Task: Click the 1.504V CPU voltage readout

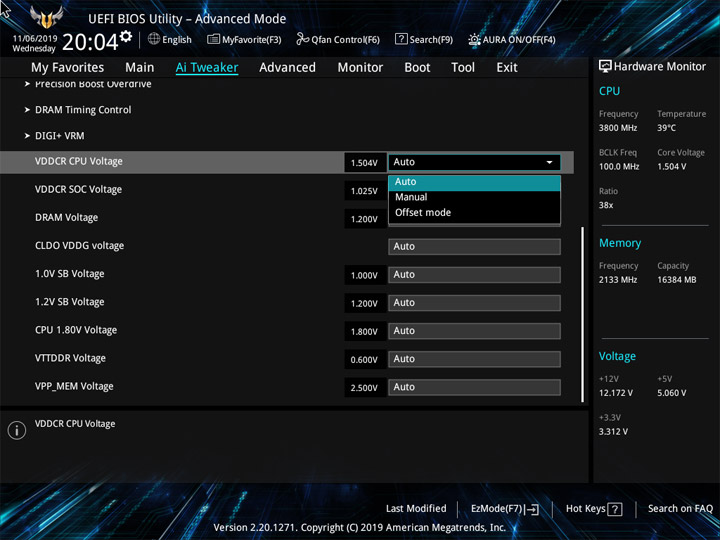Action: click(x=364, y=163)
